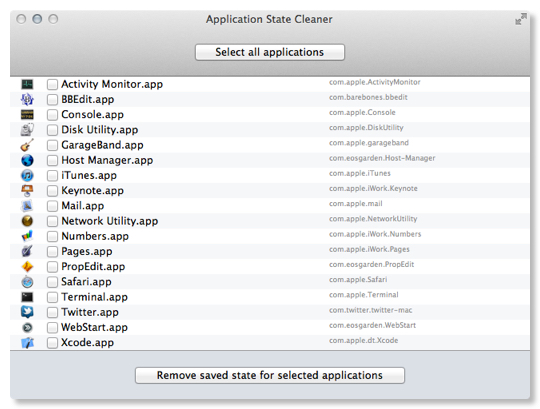Click the Disk Utility app icon
This screenshot has width=540, height=409.
point(27,130)
